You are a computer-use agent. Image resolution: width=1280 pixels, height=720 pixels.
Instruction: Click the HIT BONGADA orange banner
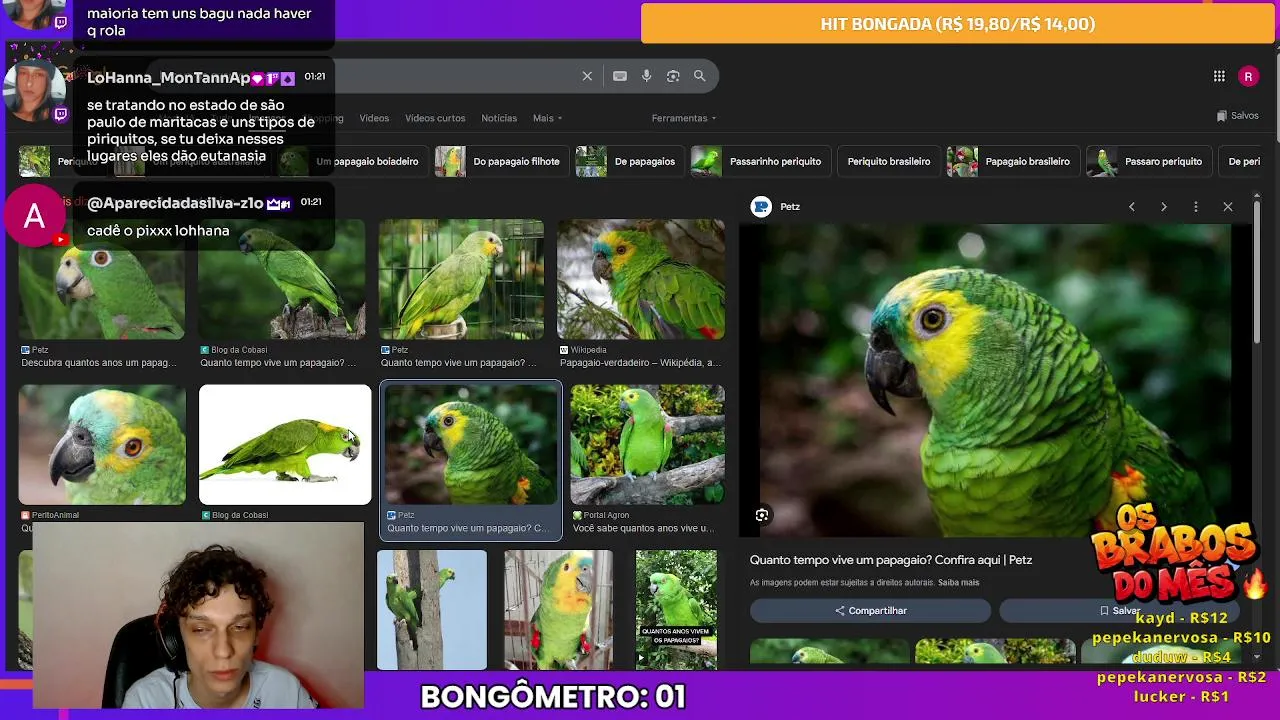pos(958,24)
